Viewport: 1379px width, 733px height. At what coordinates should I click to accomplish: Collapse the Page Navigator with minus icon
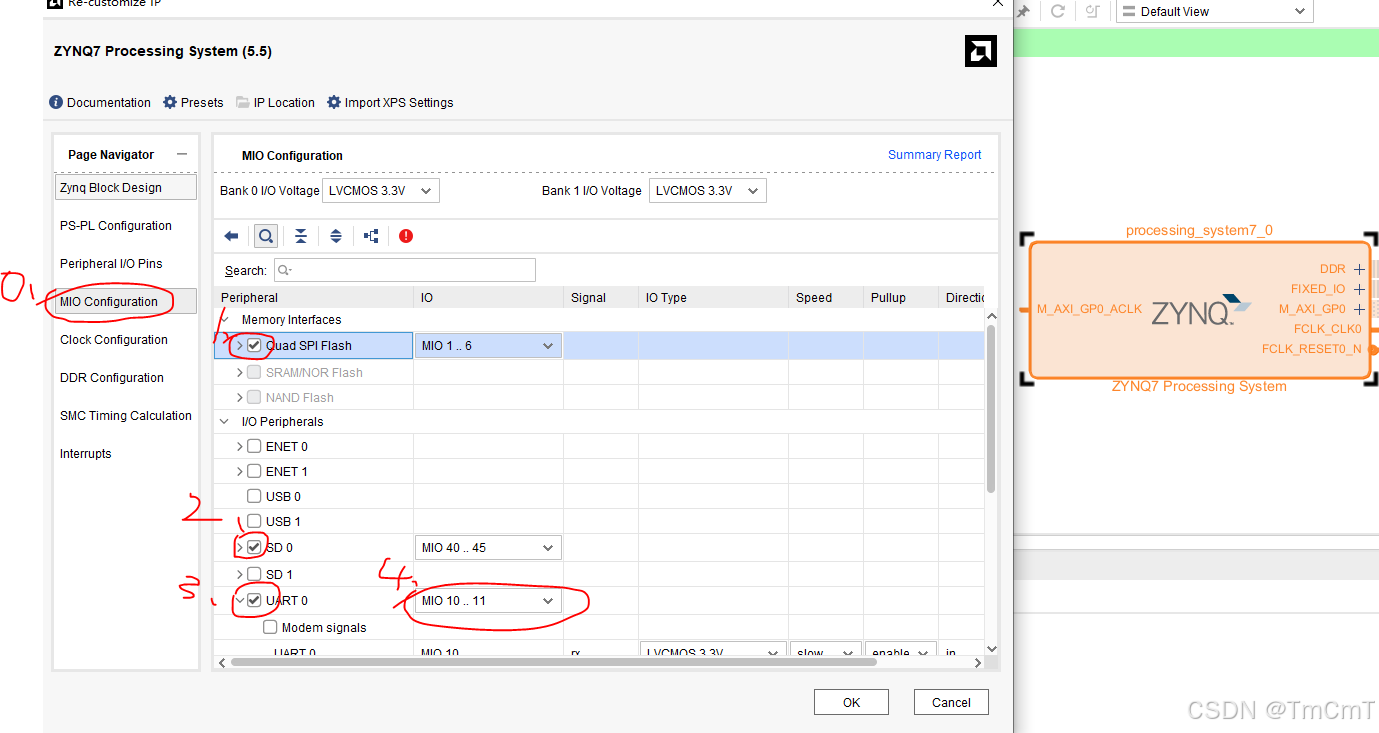[181, 154]
